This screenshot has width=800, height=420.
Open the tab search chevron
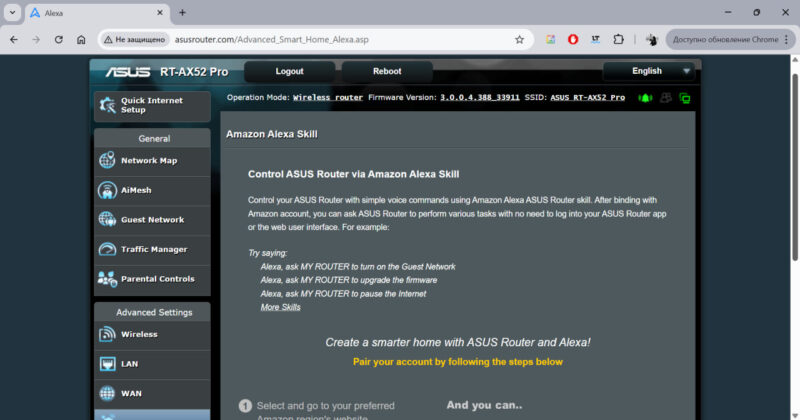click(x=12, y=13)
